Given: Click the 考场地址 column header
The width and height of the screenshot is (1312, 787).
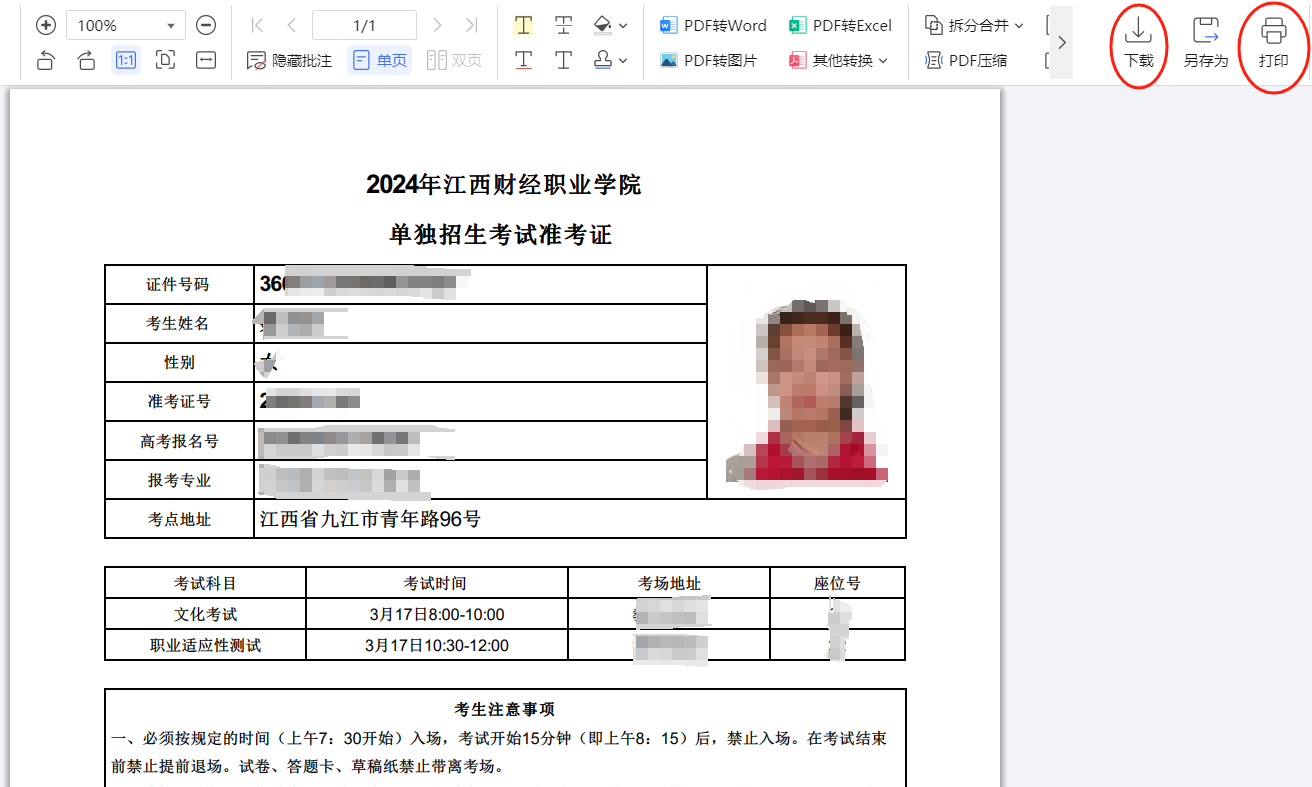Looking at the screenshot, I should coord(669,583).
